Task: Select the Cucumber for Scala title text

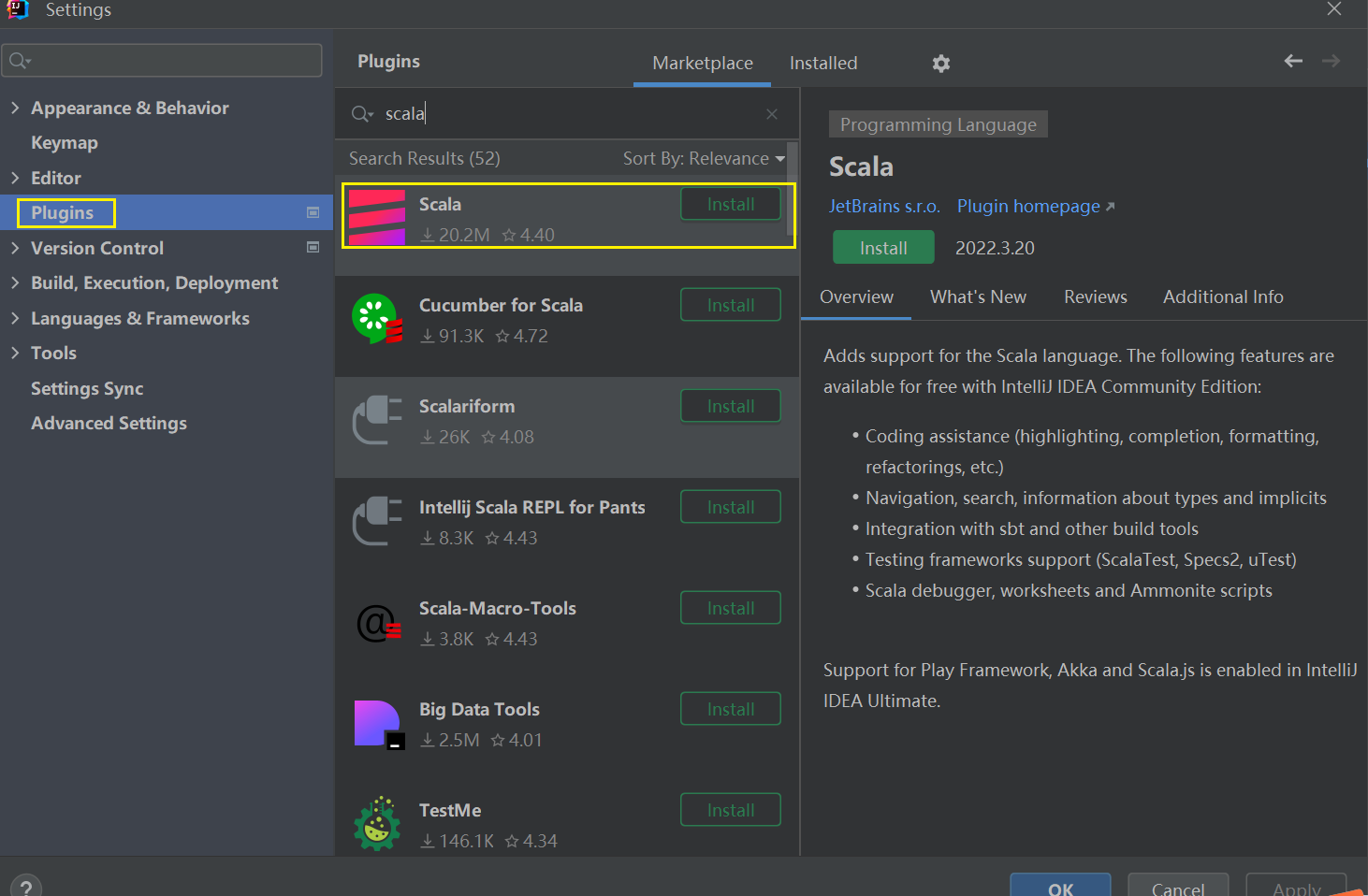Action: click(x=501, y=305)
